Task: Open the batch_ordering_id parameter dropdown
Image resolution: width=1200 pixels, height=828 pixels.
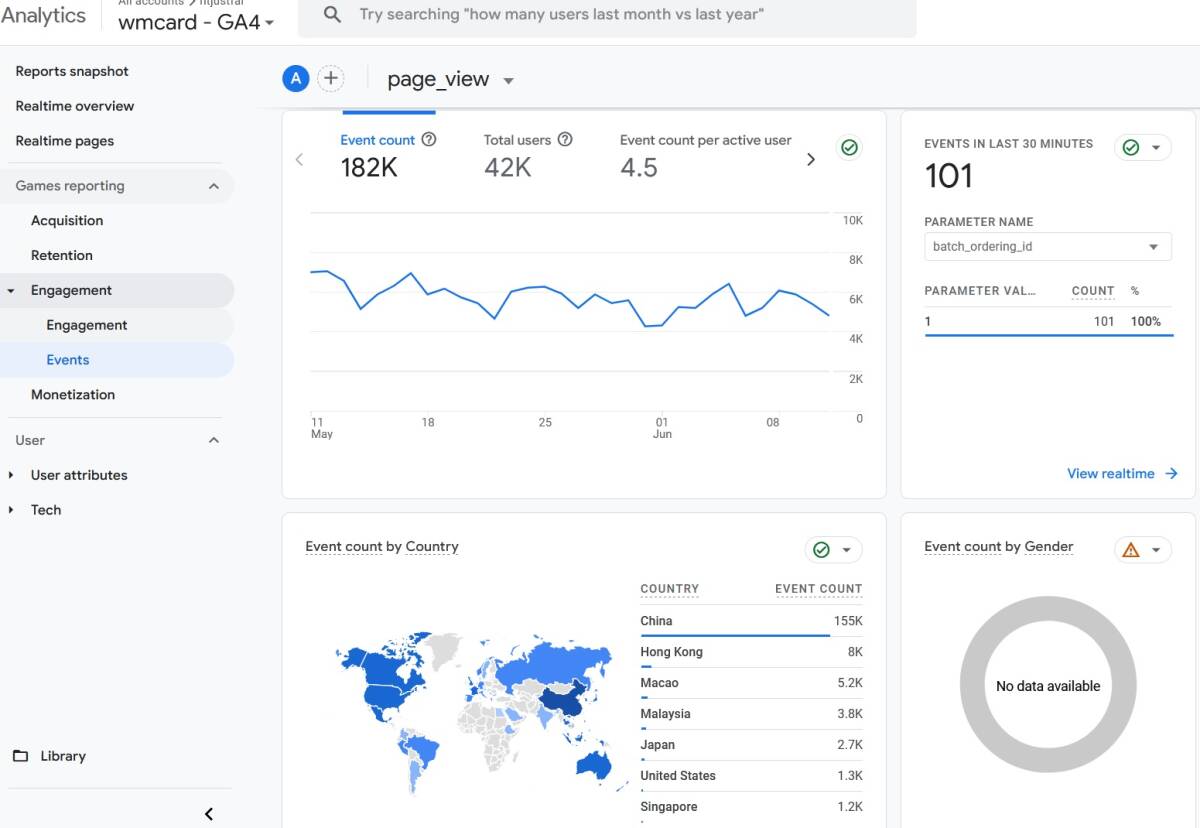Action: [1047, 246]
